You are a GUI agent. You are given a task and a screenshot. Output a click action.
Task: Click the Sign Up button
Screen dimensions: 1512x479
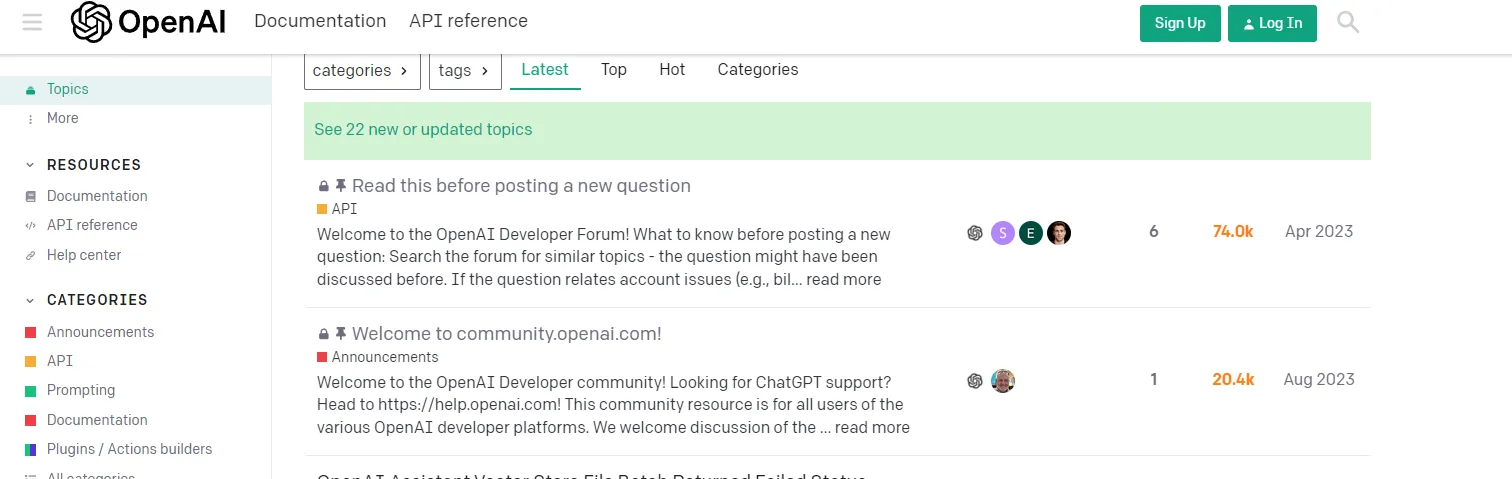click(x=1180, y=23)
